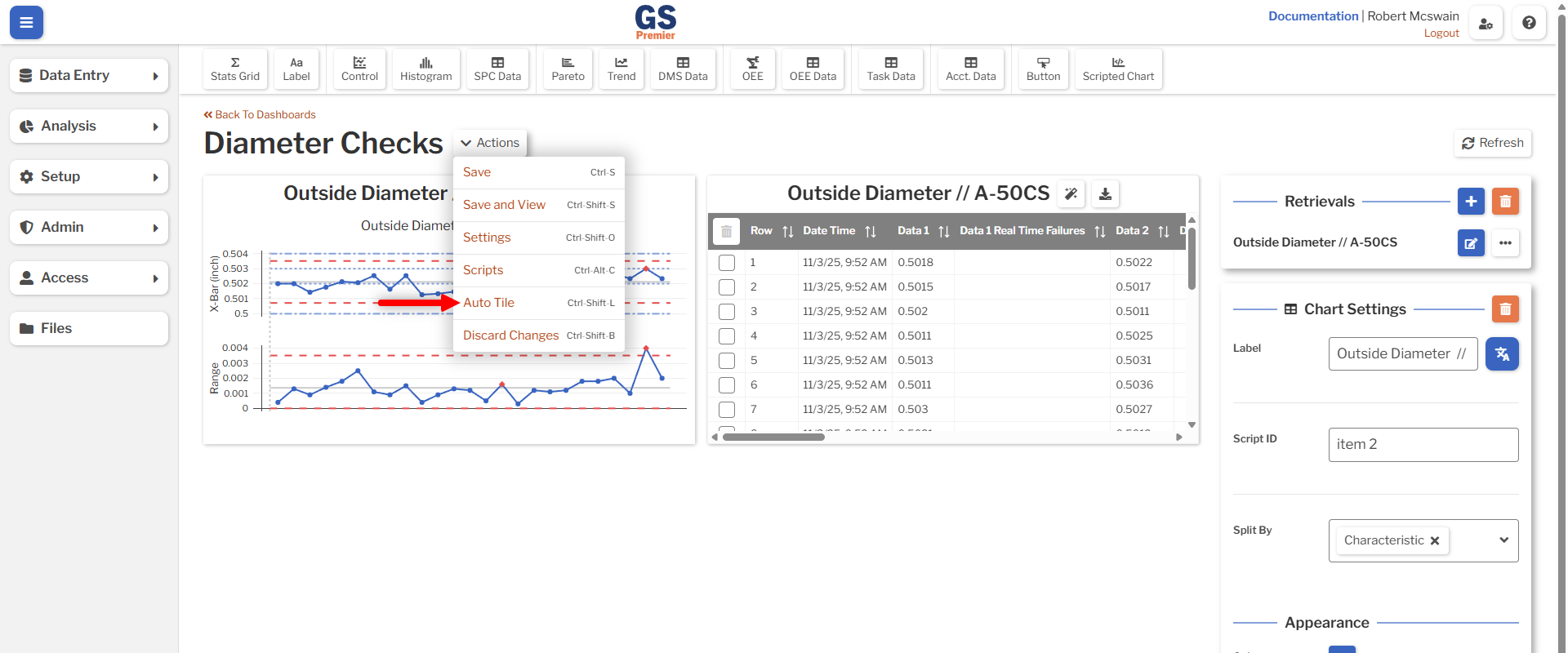The height and width of the screenshot is (653, 1568).
Task: Check the checkbox for row 1
Action: pyautogui.click(x=727, y=263)
